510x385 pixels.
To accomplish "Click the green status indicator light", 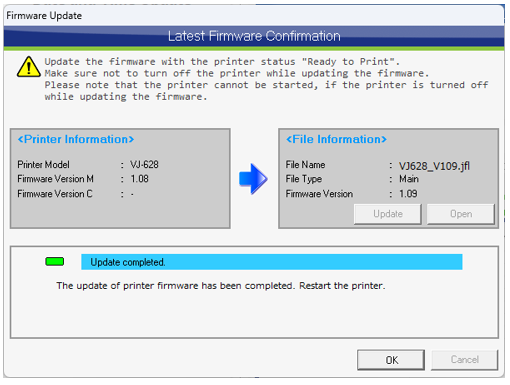I will point(55,262).
